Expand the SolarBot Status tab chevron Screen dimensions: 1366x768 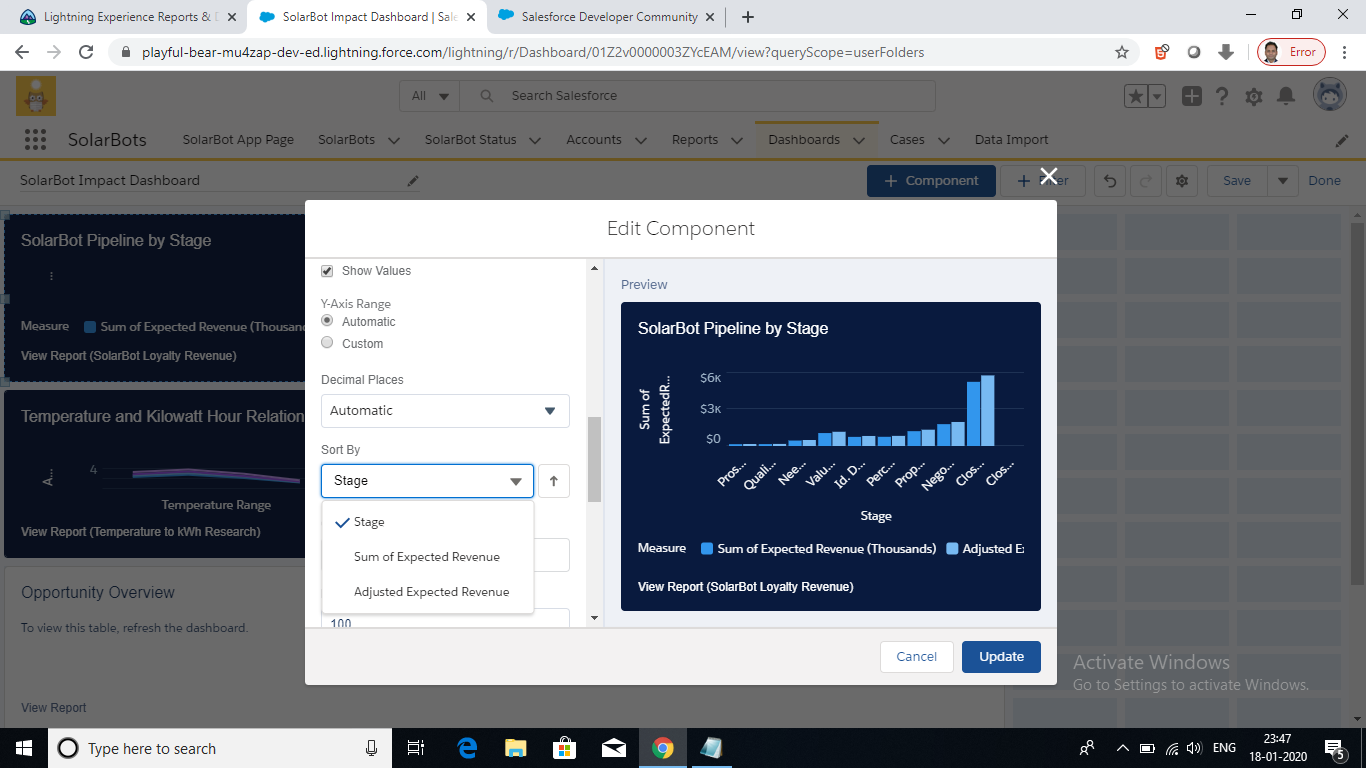coord(535,140)
